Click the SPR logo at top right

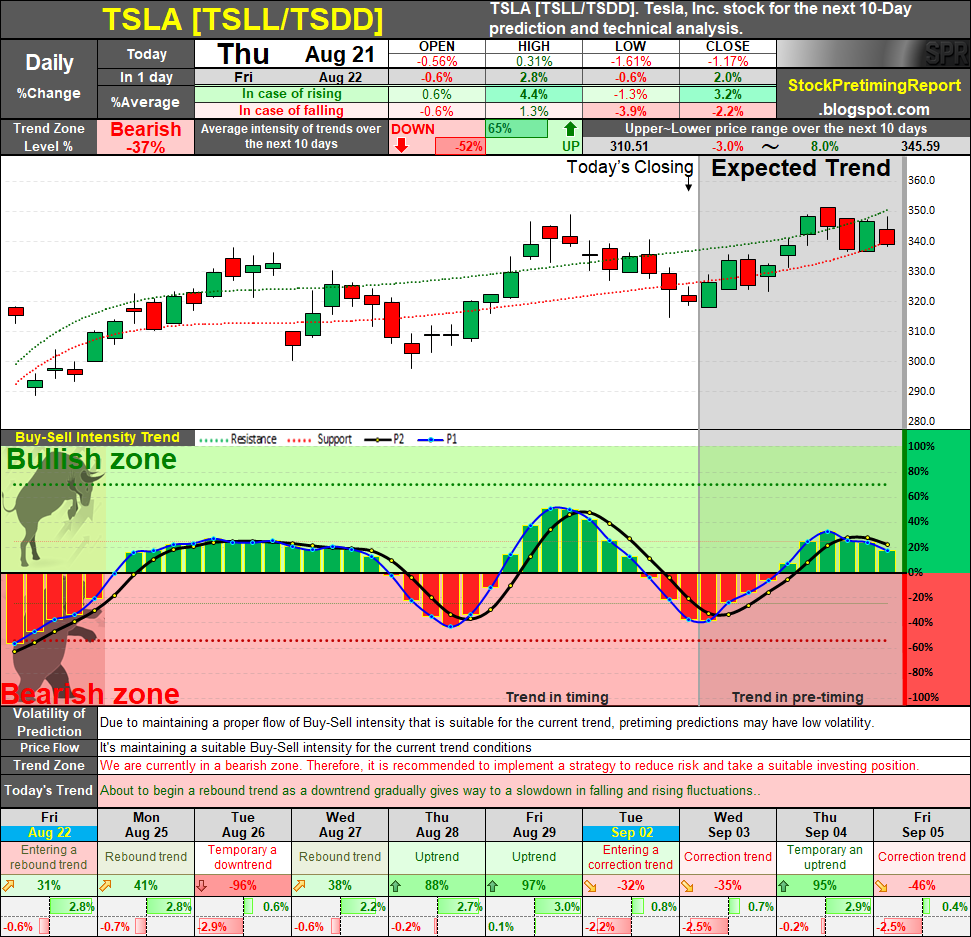pos(946,54)
